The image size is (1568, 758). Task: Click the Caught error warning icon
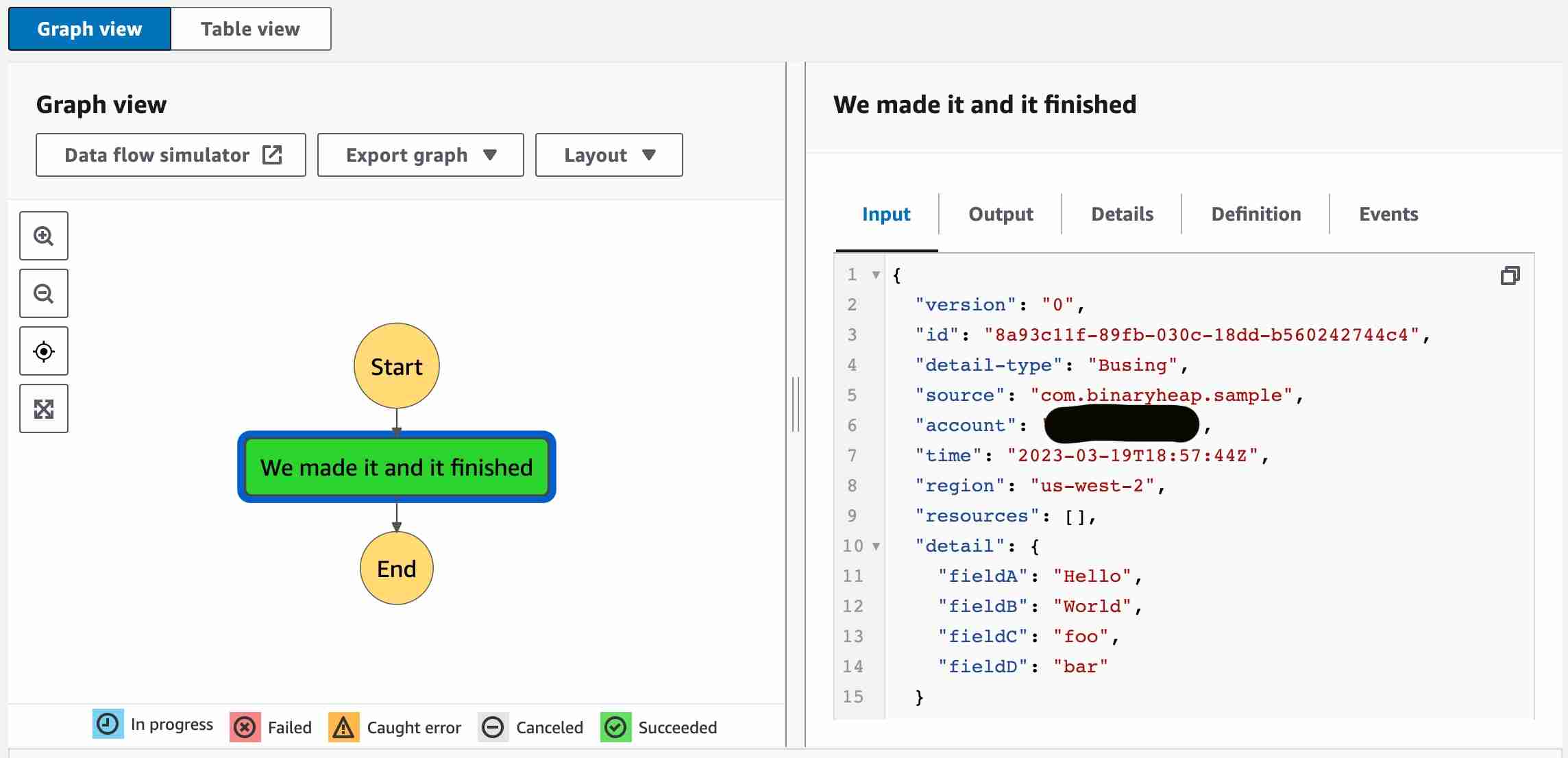point(343,727)
